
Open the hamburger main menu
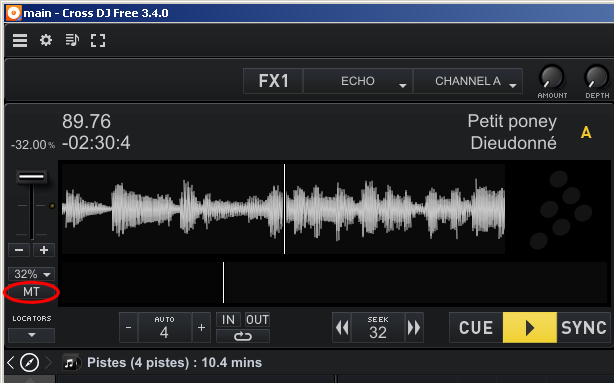[20, 40]
